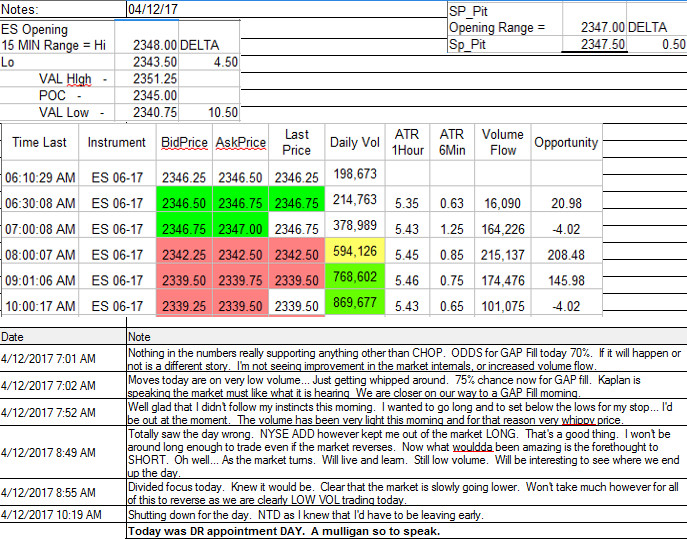Select the daily volume 198,673

pos(355,174)
